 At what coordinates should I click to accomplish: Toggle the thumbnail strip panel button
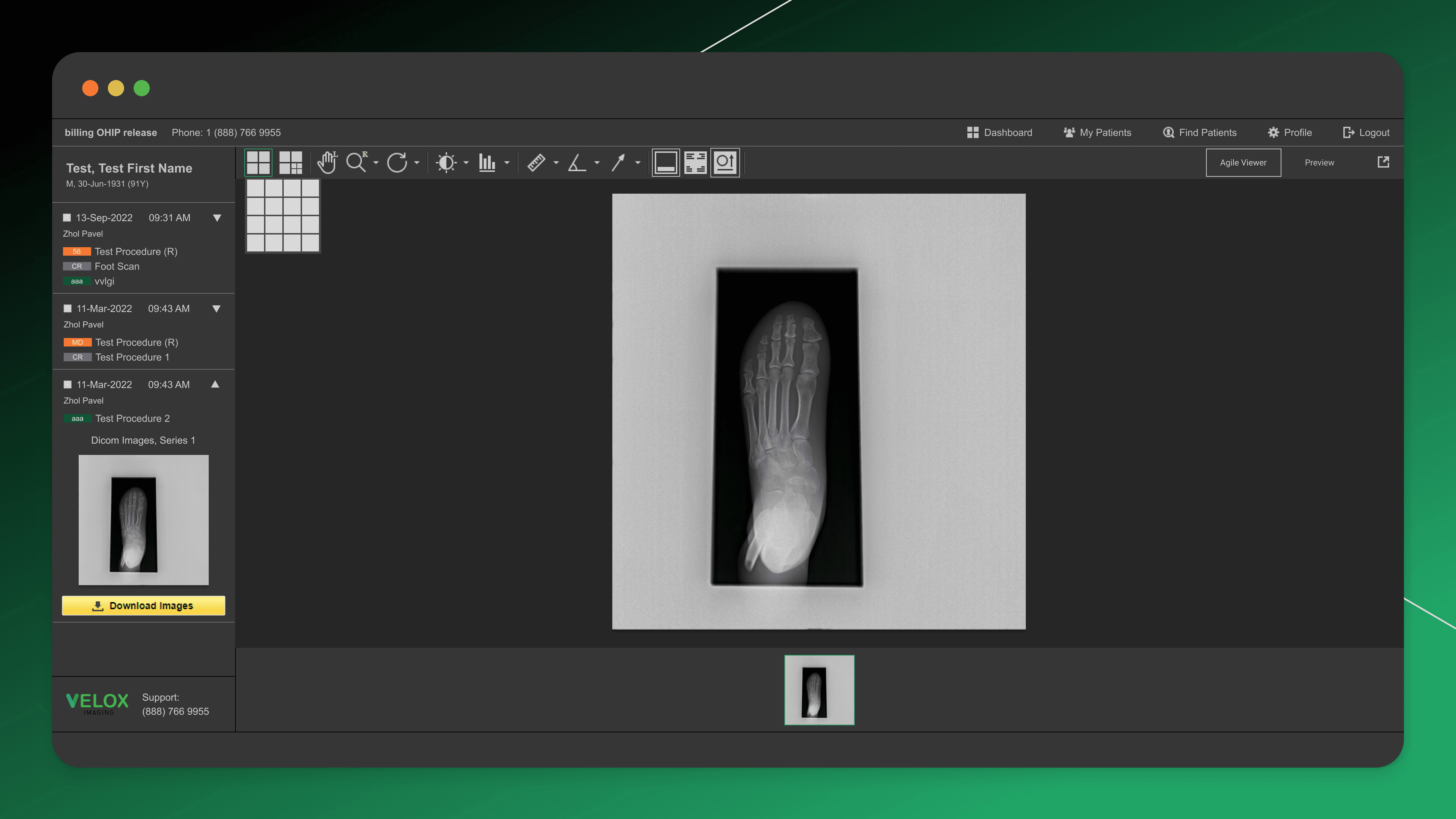pos(665,163)
